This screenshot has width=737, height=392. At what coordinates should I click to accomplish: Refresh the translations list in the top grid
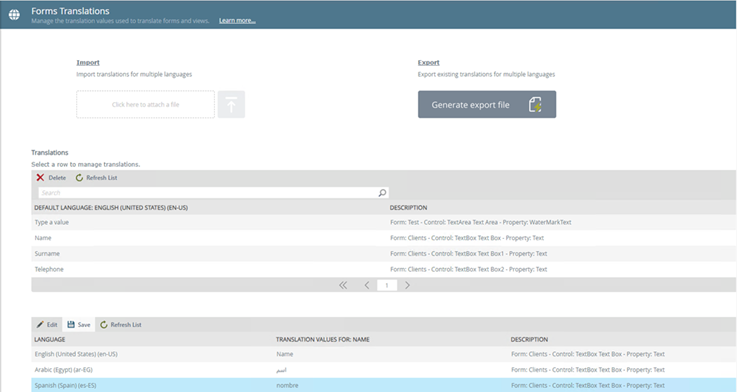[x=96, y=178]
